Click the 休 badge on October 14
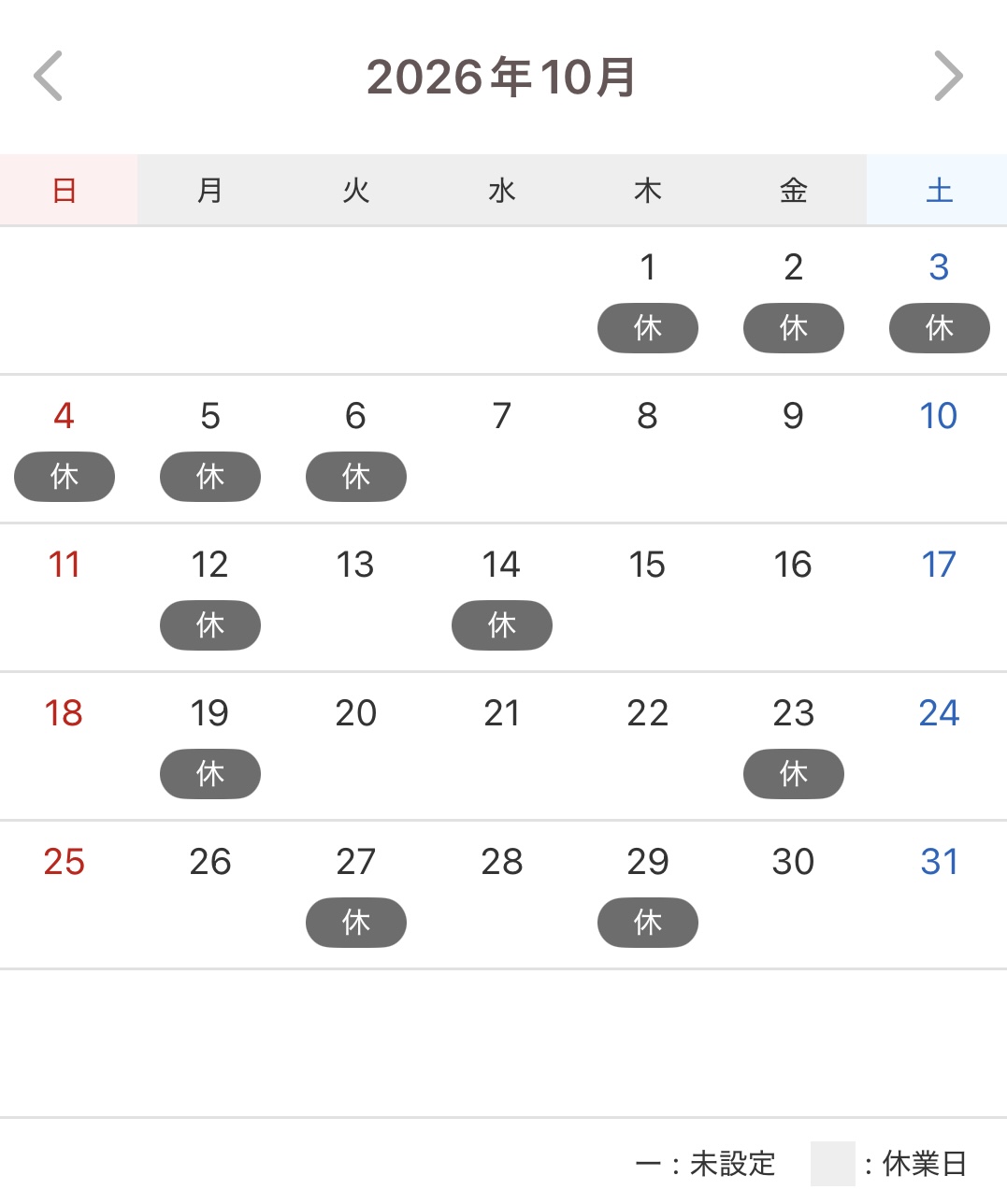Viewport: 1007px width, 1204px height. click(x=502, y=625)
